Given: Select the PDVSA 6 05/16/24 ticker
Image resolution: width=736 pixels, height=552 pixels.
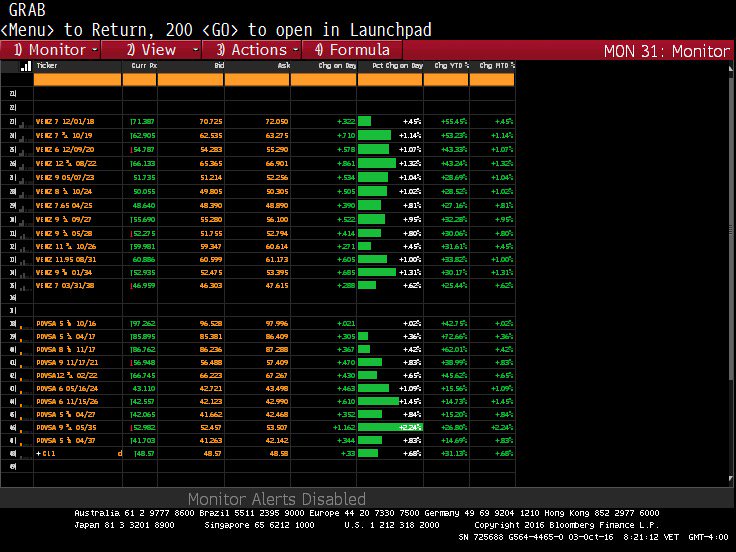Looking at the screenshot, I should tap(67, 389).
